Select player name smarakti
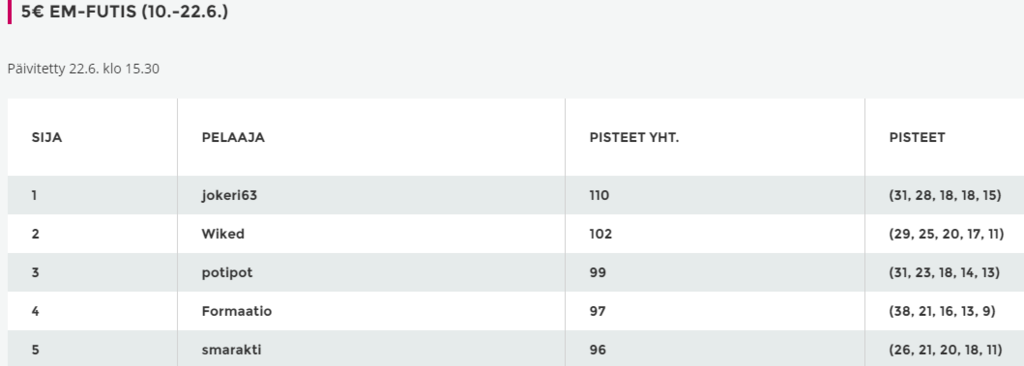Viewport: 1024px width, 366px height. (x=231, y=350)
